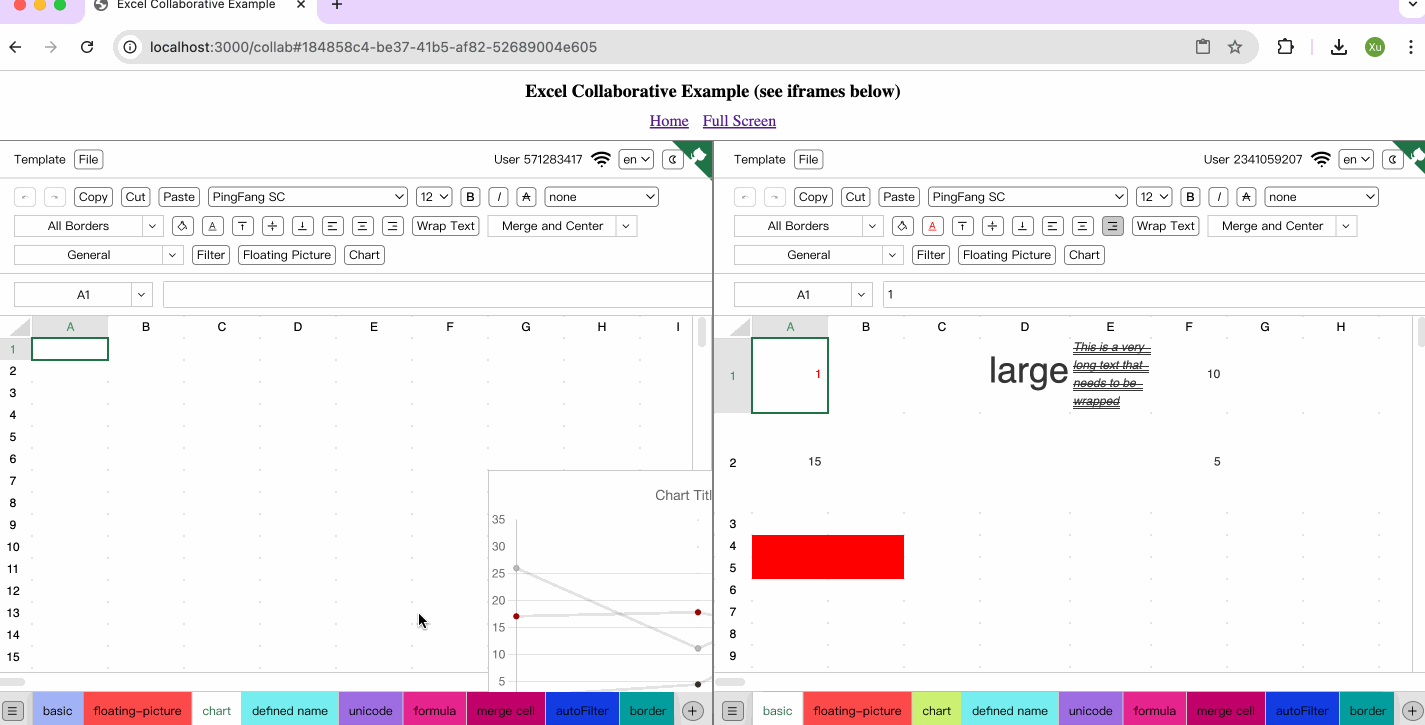The image size is (1425, 725).
Task: Open PingFang SC font dropdown in right spreadsheet
Action: click(1028, 197)
